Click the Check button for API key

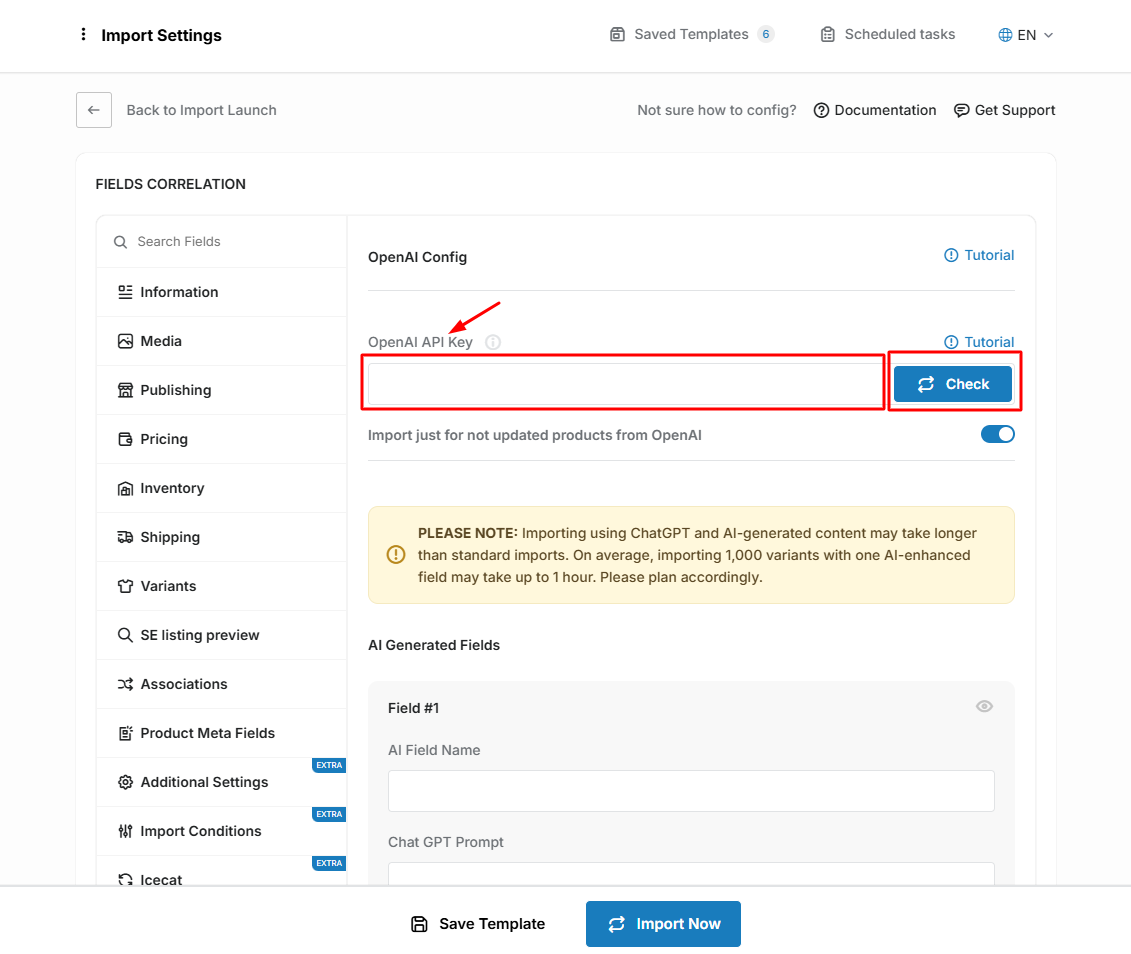click(953, 384)
